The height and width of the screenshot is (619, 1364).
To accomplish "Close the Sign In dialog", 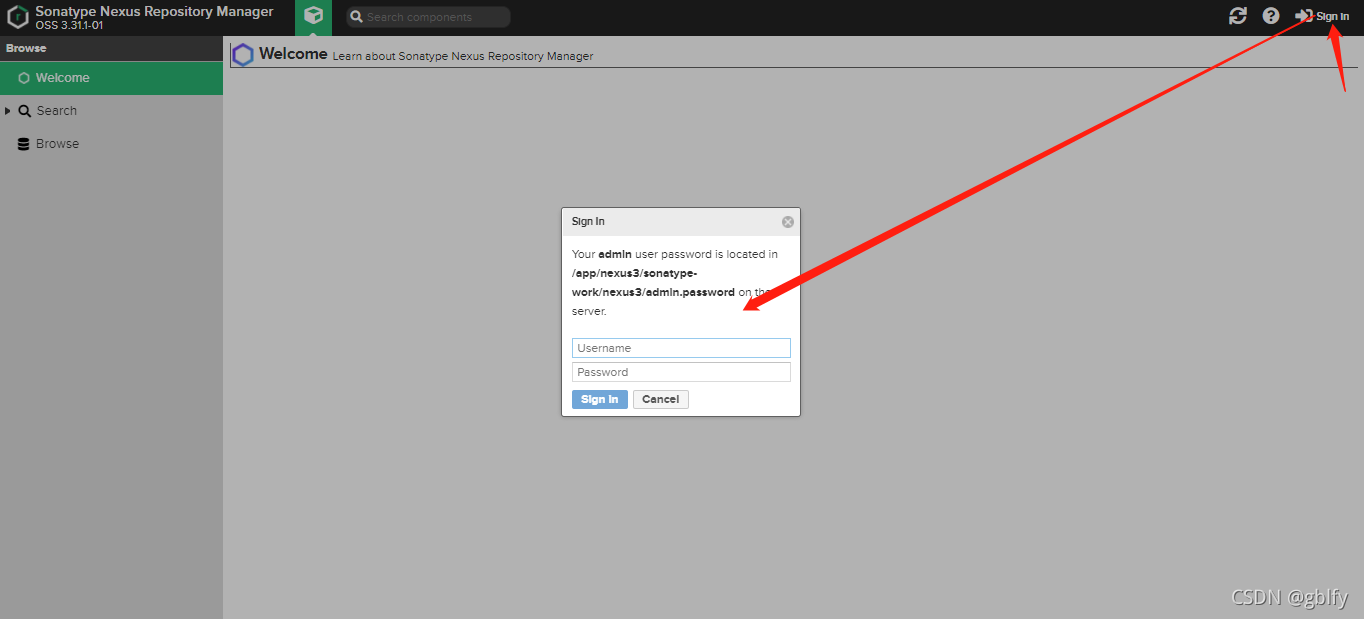I will click(788, 222).
